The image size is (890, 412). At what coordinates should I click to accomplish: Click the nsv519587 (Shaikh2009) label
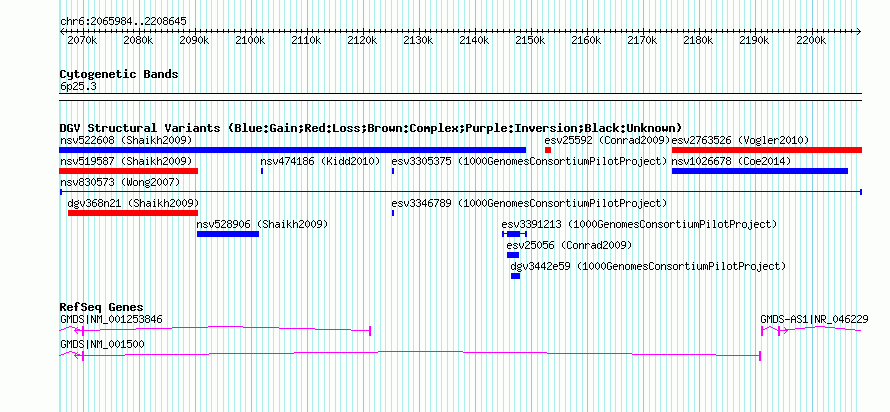click(126, 161)
